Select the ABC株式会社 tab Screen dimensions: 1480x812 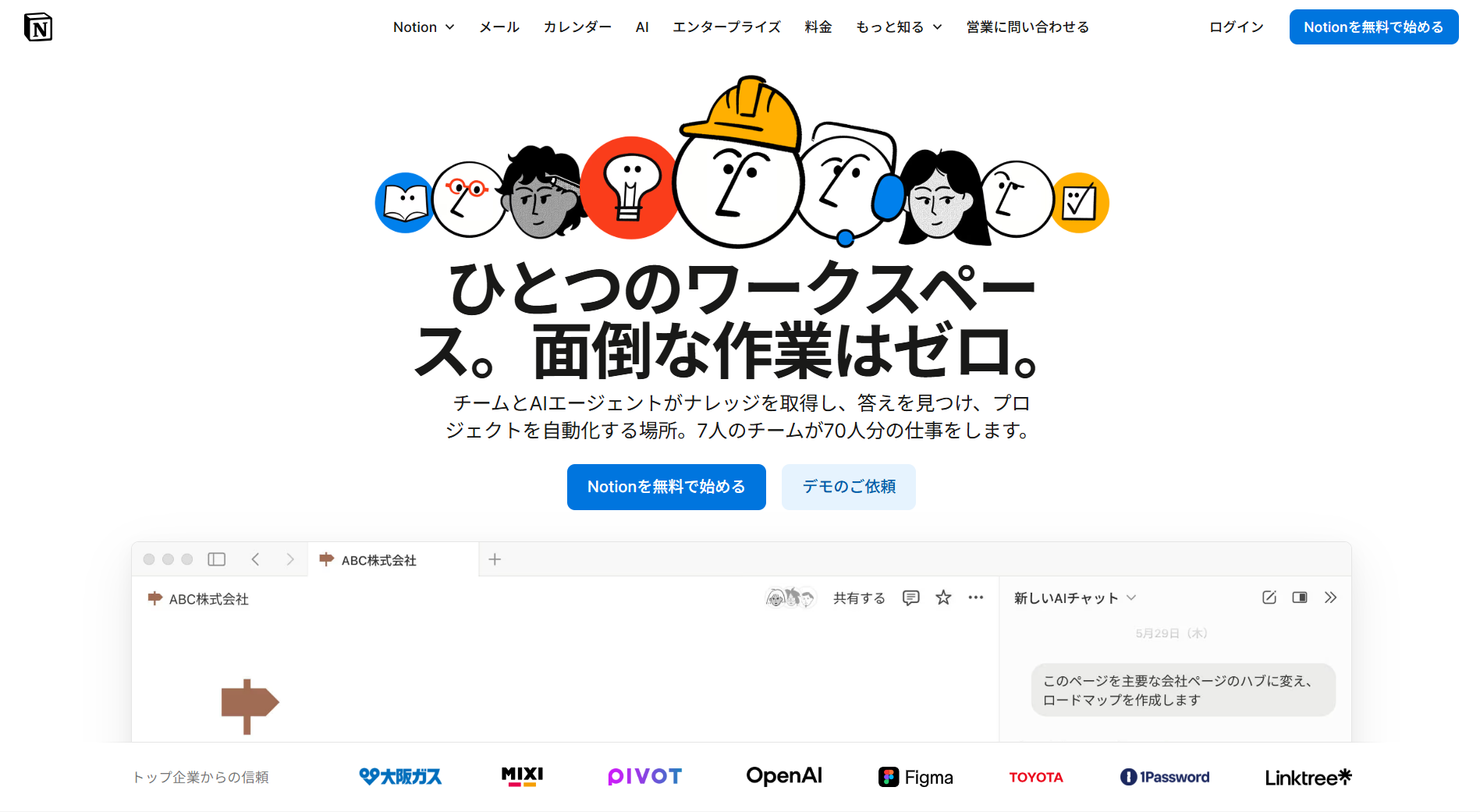tap(393, 560)
